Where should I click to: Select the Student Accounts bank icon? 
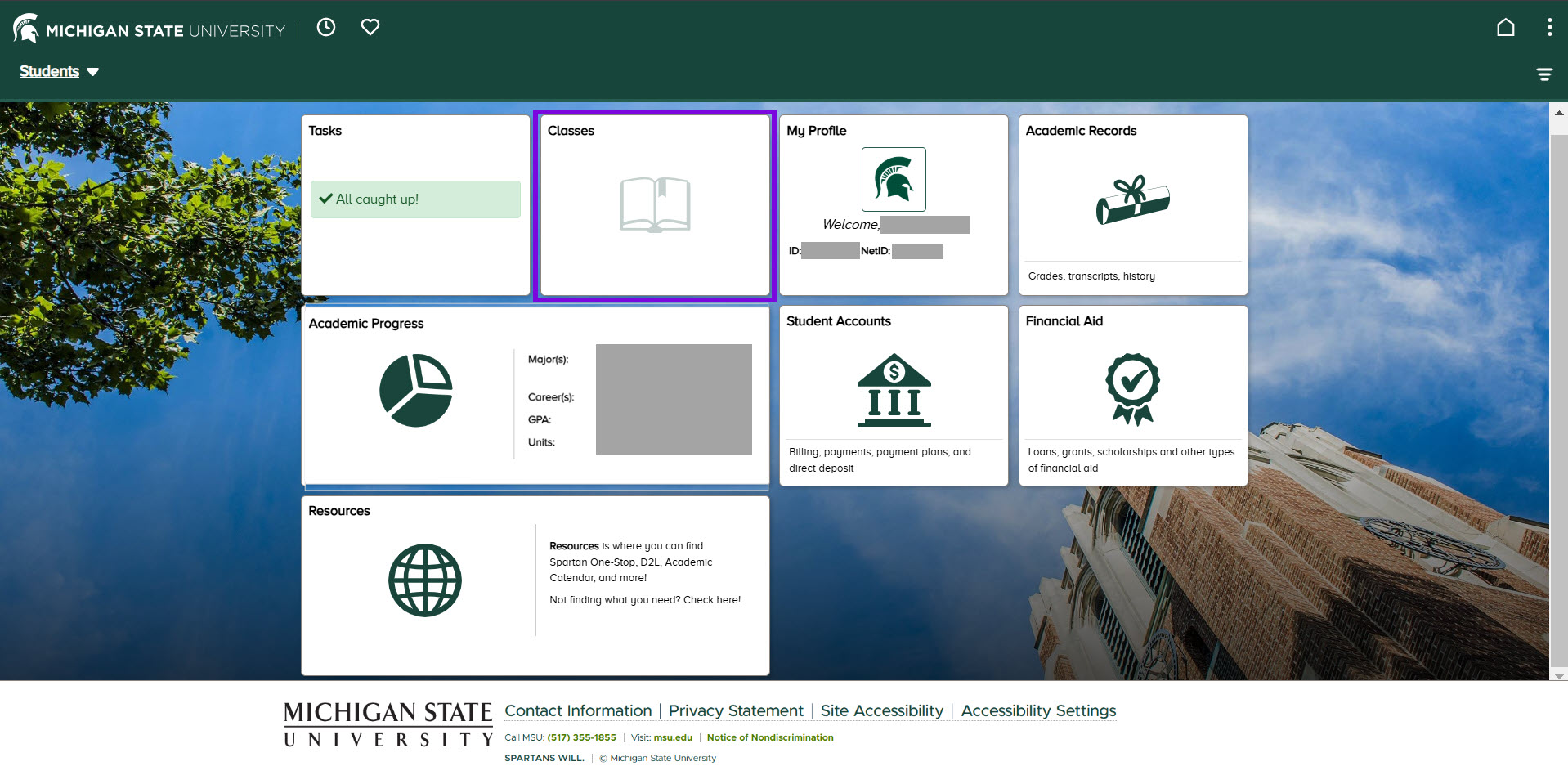[x=894, y=390]
